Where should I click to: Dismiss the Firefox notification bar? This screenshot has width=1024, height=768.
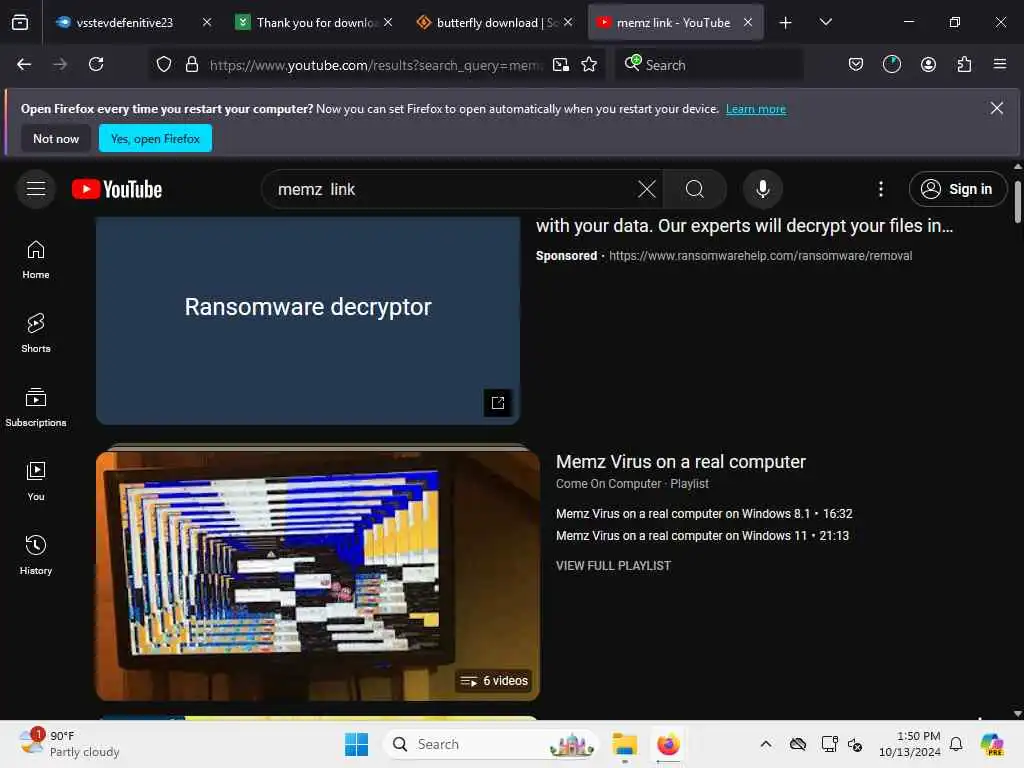click(x=996, y=108)
